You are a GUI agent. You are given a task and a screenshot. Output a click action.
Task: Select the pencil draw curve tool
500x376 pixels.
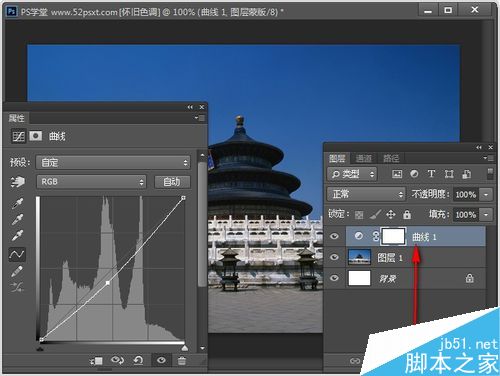tap(17, 271)
